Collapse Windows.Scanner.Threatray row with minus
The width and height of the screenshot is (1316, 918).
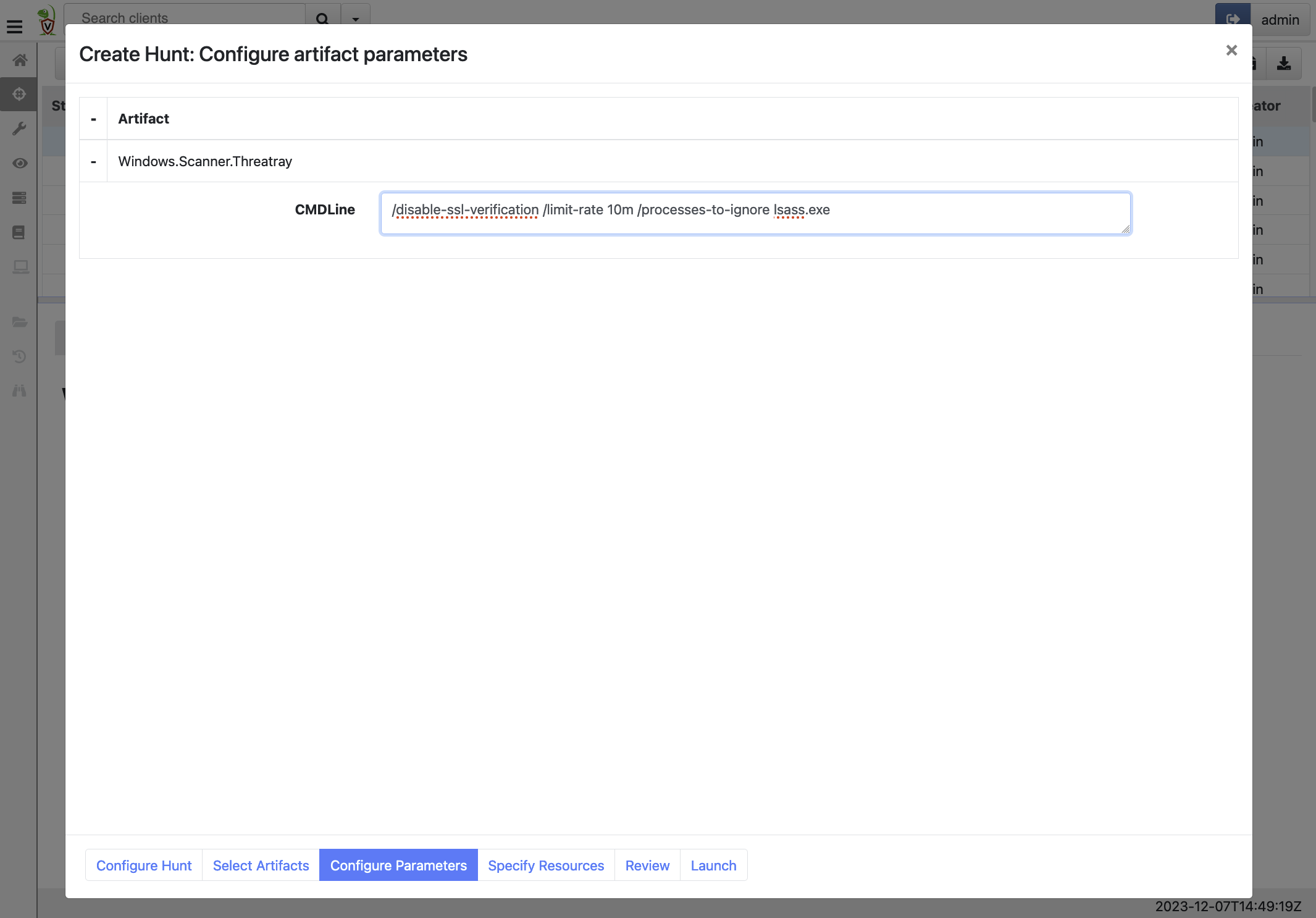pos(93,161)
